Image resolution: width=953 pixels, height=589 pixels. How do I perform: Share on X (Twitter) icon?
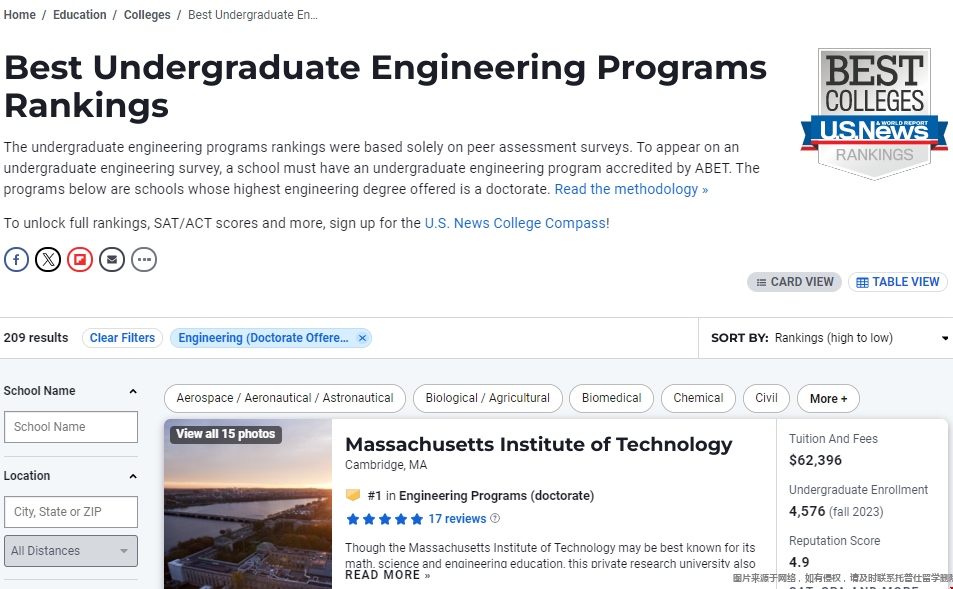coord(48,260)
